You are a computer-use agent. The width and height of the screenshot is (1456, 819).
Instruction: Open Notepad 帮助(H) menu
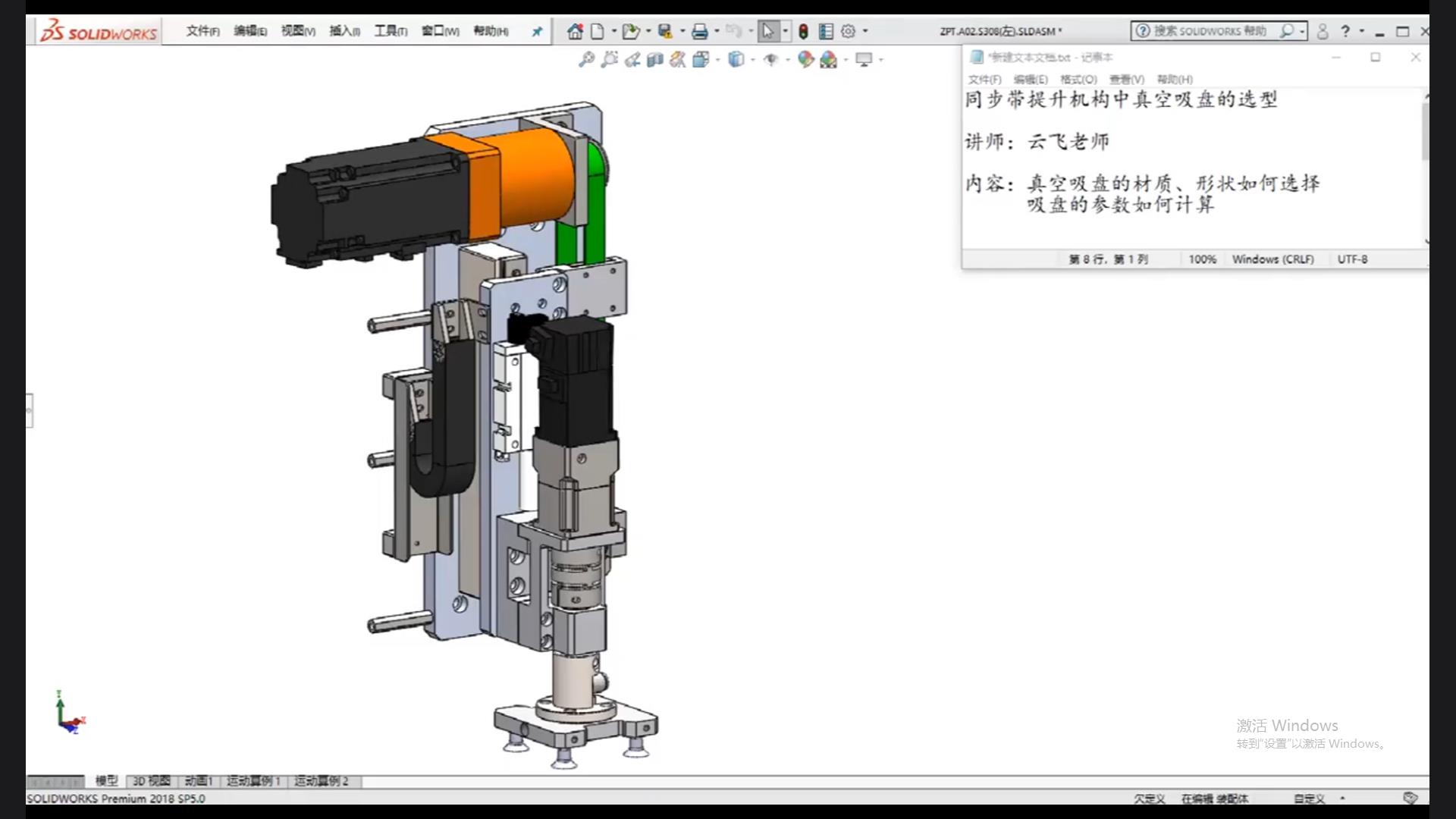pos(1175,80)
